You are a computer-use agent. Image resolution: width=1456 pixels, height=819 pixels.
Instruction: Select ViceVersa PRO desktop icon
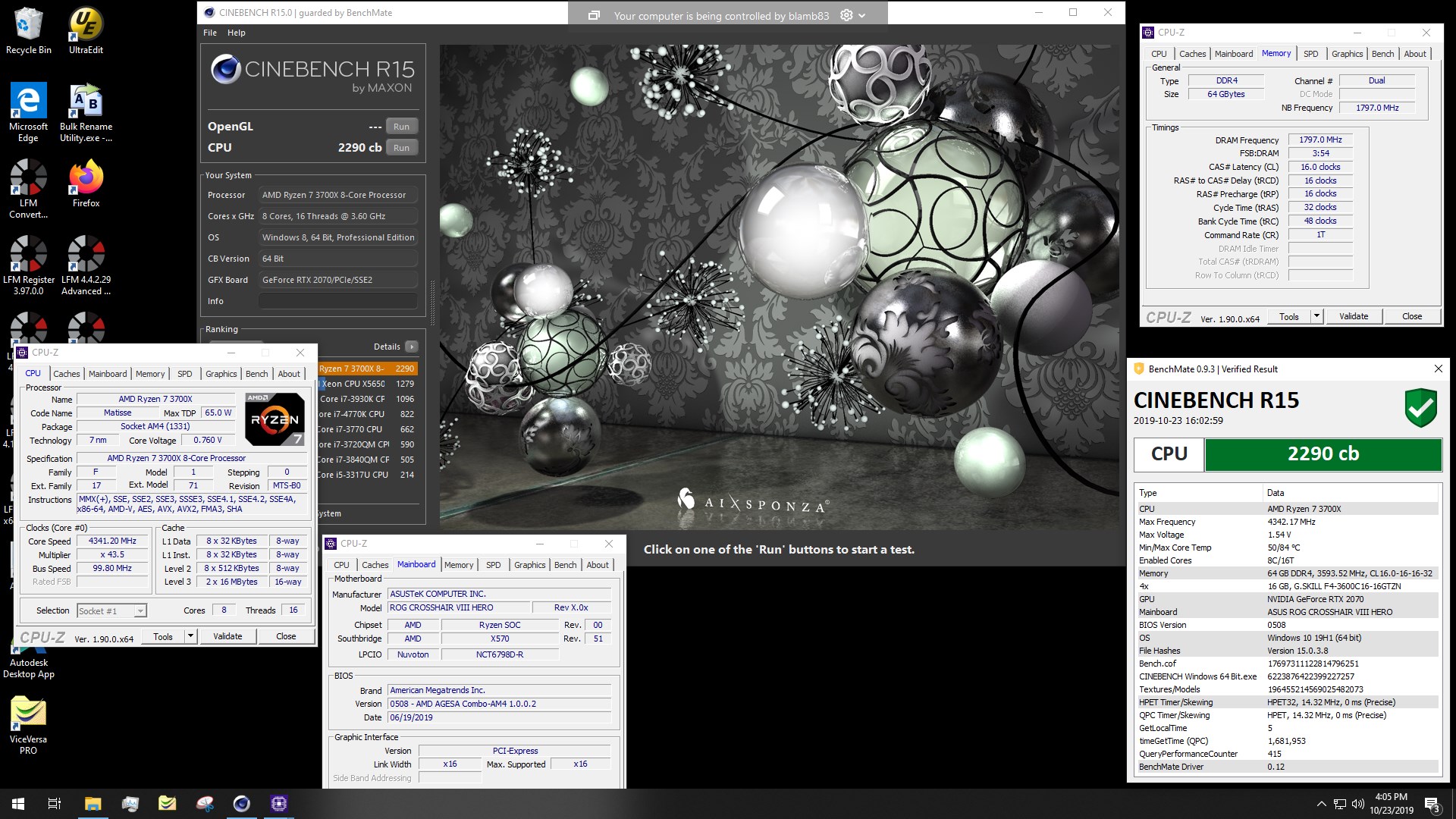tap(28, 725)
